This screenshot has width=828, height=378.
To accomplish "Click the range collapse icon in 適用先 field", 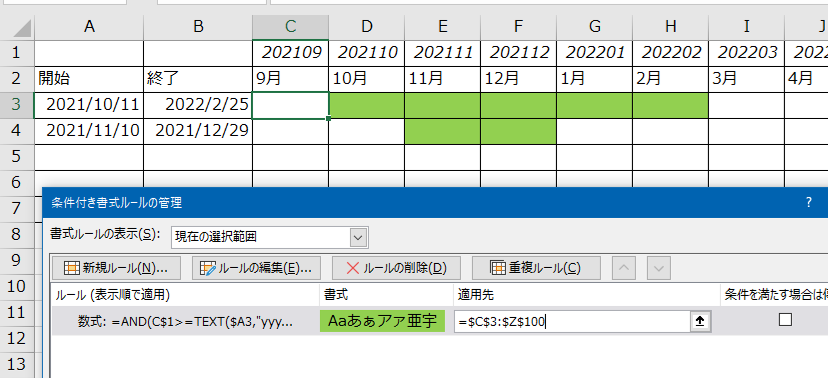I will [700, 321].
